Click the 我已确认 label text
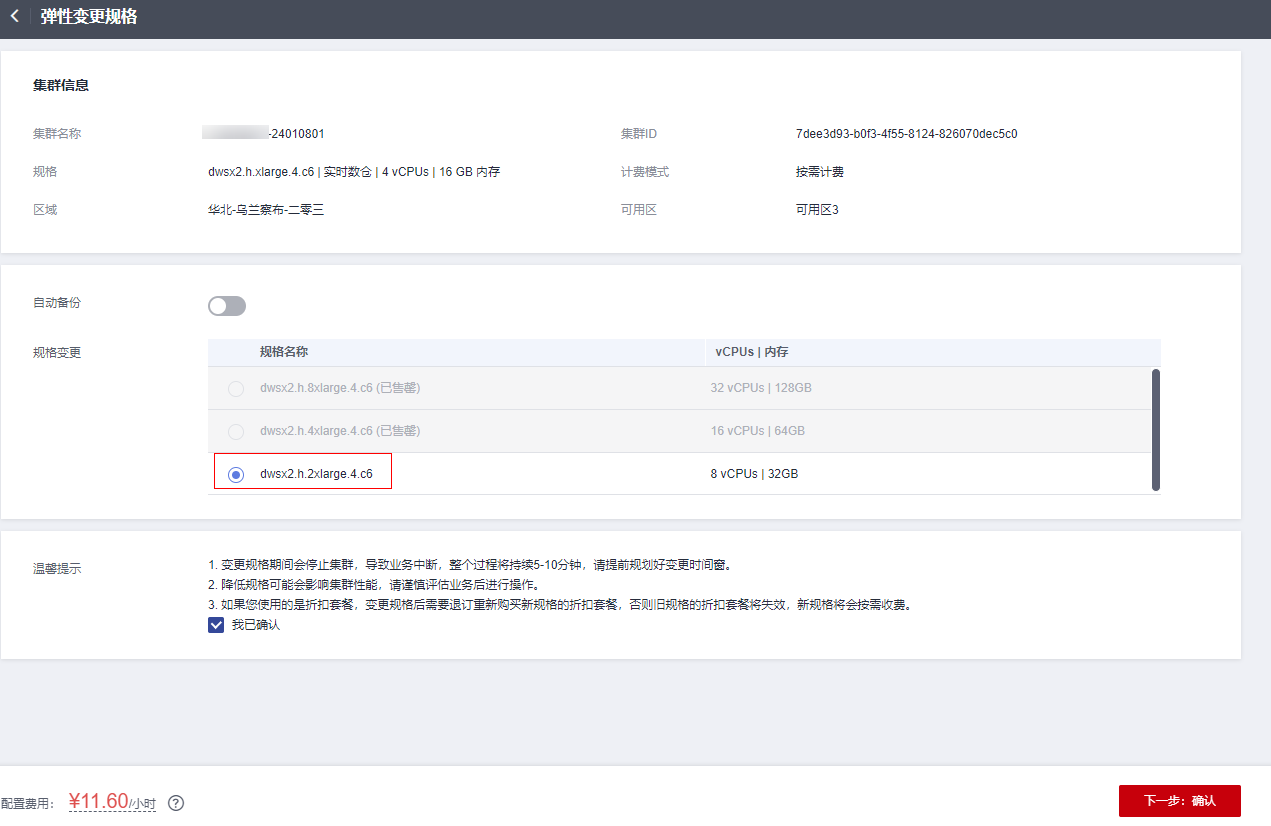Viewport: 1271px width, 826px height. pyautogui.click(x=256, y=625)
